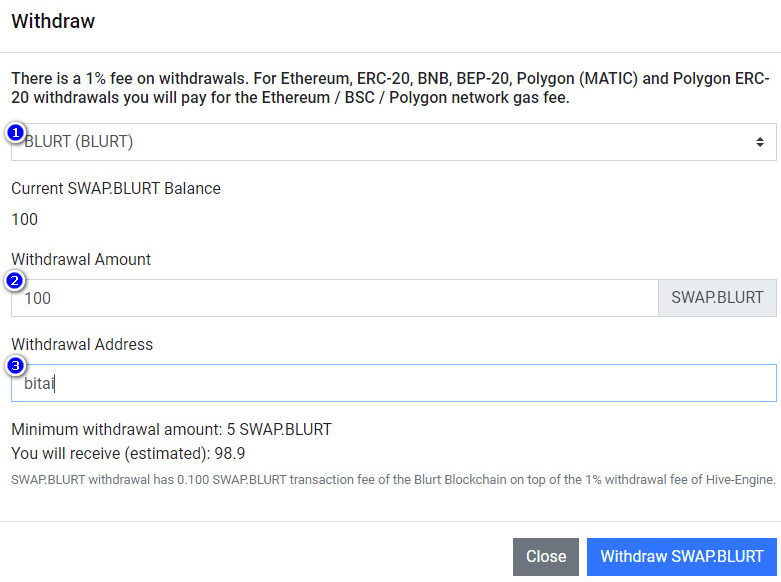Image resolution: width=781 pixels, height=582 pixels.
Task: Click the blue step 2 marker
Action: 15,281
